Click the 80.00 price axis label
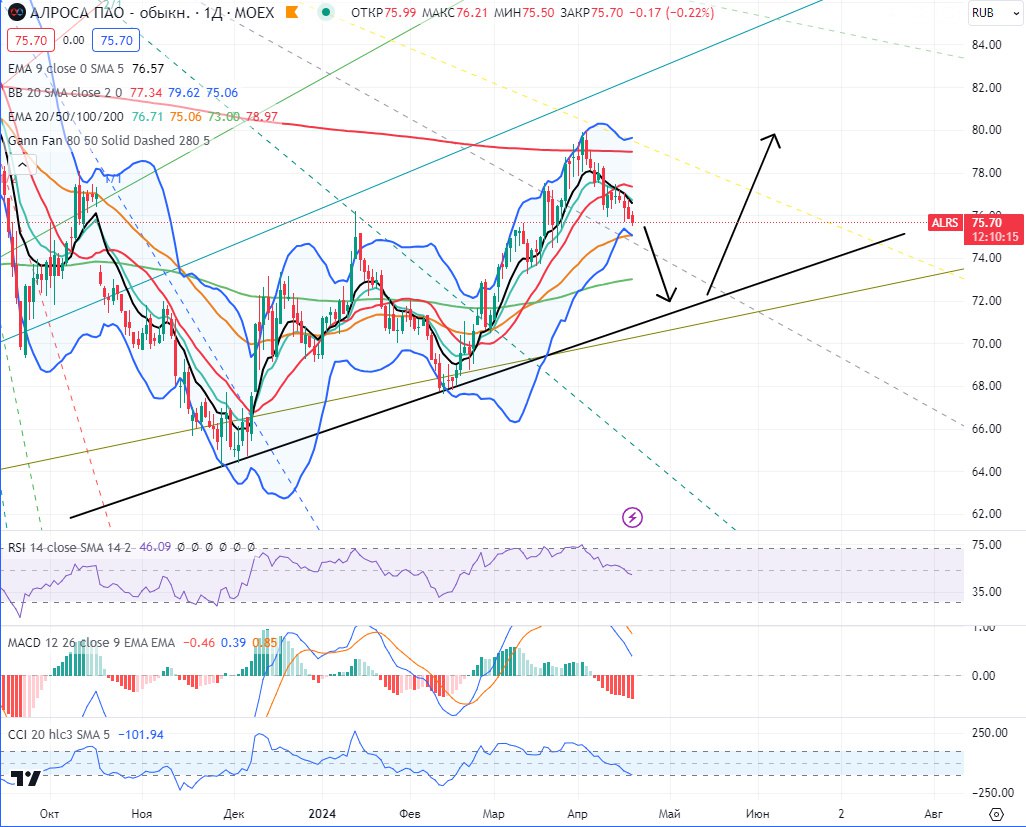Screen dimensions: 1026x827 coord(986,130)
